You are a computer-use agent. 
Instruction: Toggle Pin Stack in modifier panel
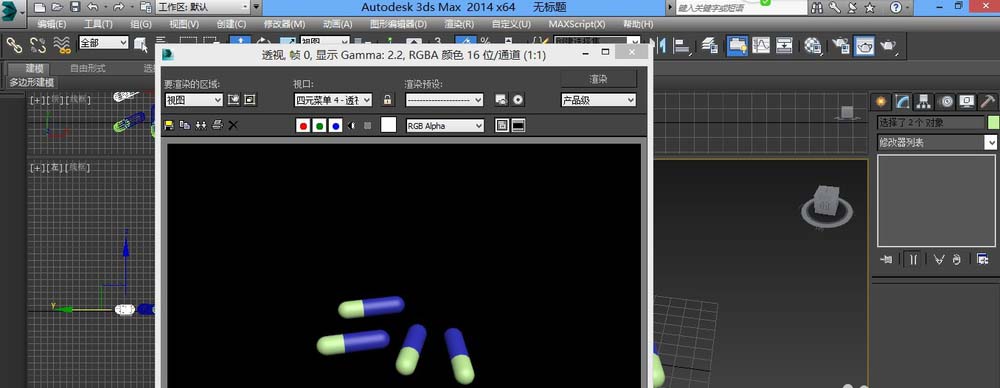pos(886,259)
